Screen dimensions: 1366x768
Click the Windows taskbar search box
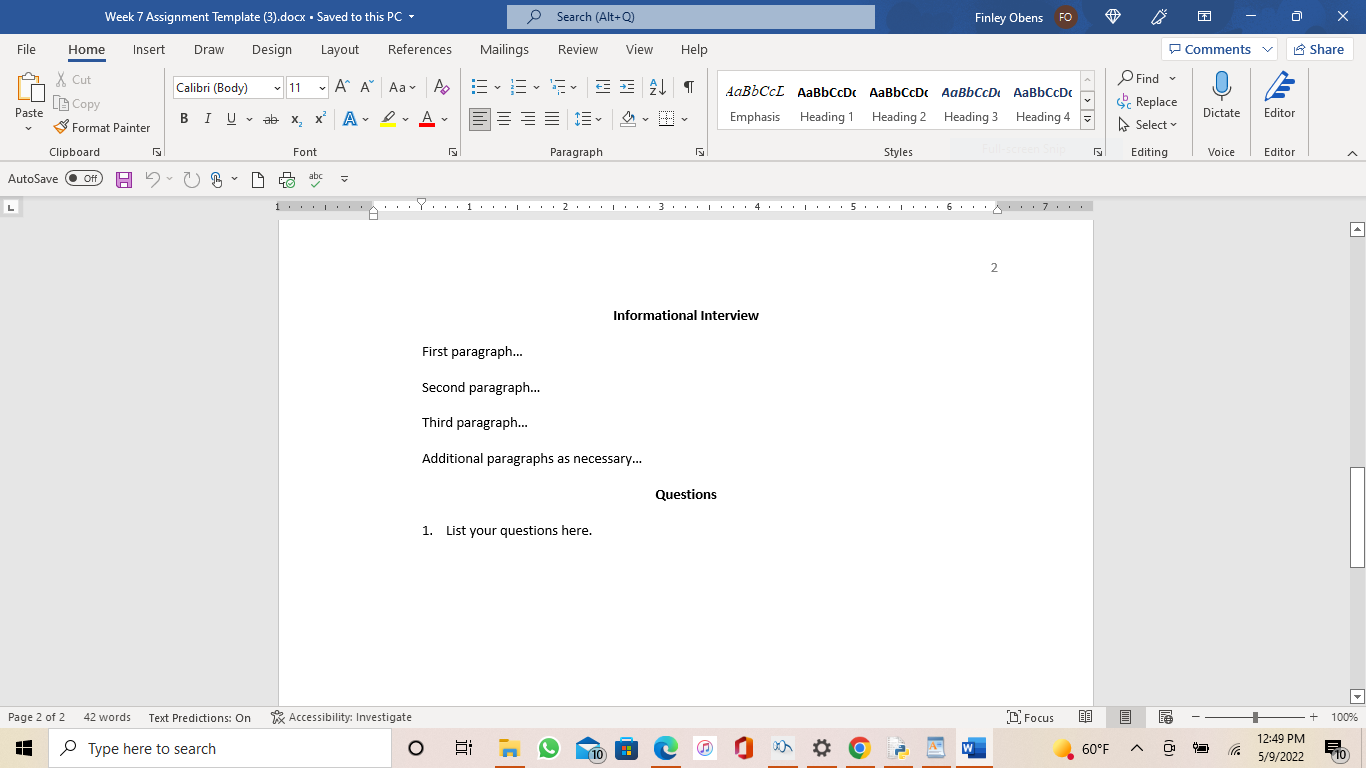tap(220, 748)
